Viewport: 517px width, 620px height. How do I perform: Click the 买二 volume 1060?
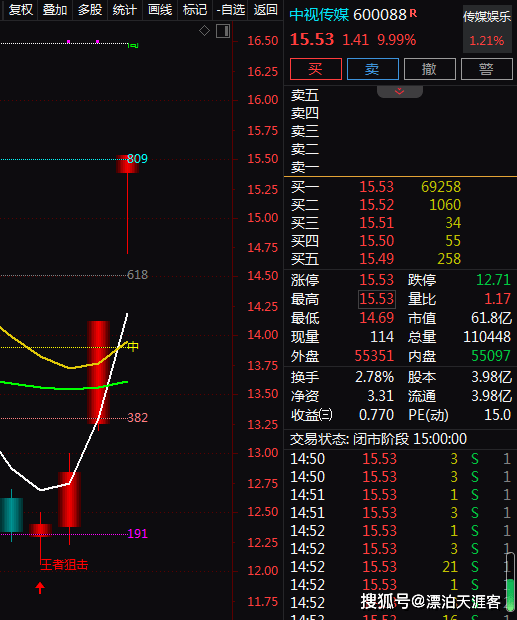click(x=445, y=205)
